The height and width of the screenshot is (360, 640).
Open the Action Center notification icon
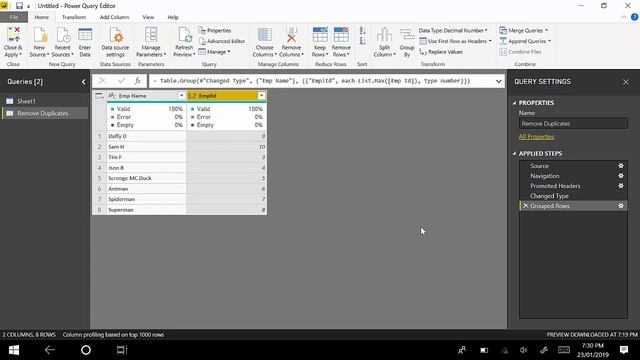pos(624,350)
